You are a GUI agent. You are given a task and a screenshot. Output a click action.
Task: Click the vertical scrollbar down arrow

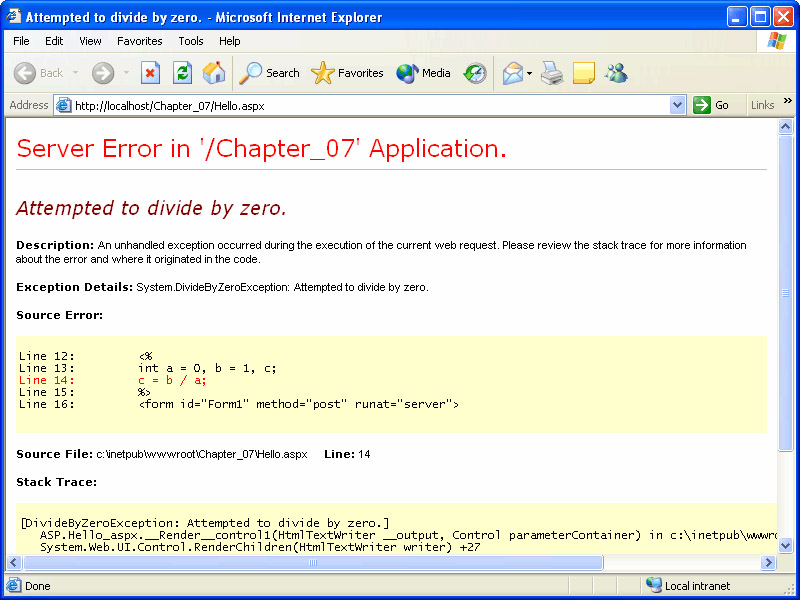tap(786, 546)
